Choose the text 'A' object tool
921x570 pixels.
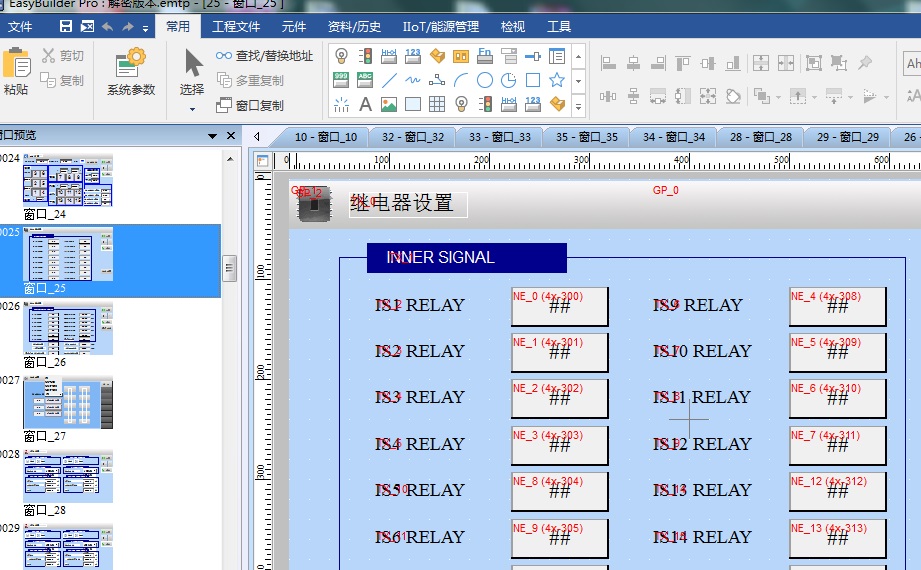[365, 104]
